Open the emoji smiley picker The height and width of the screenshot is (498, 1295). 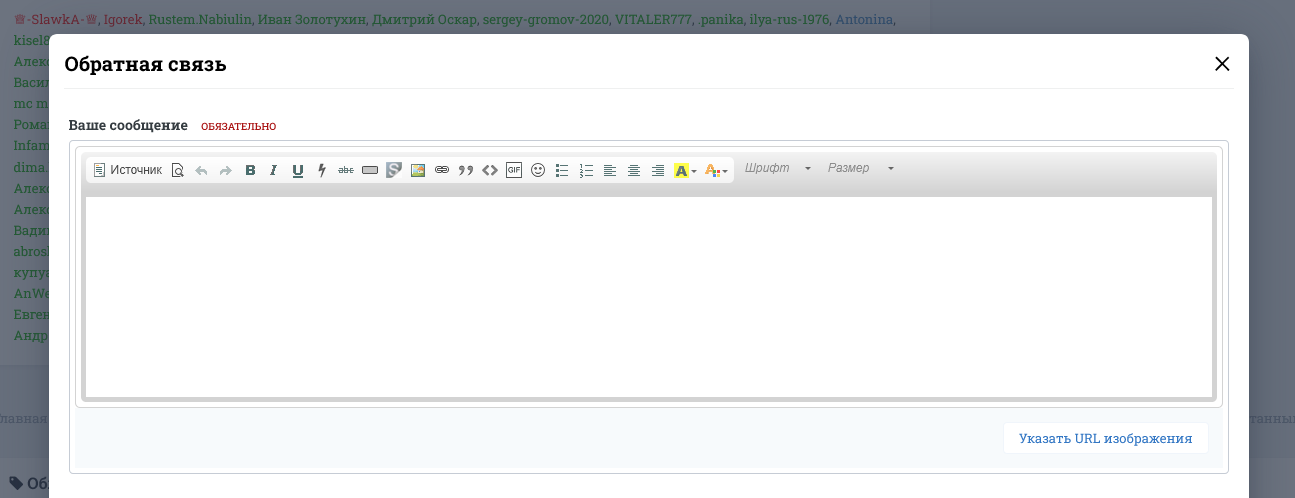538,170
